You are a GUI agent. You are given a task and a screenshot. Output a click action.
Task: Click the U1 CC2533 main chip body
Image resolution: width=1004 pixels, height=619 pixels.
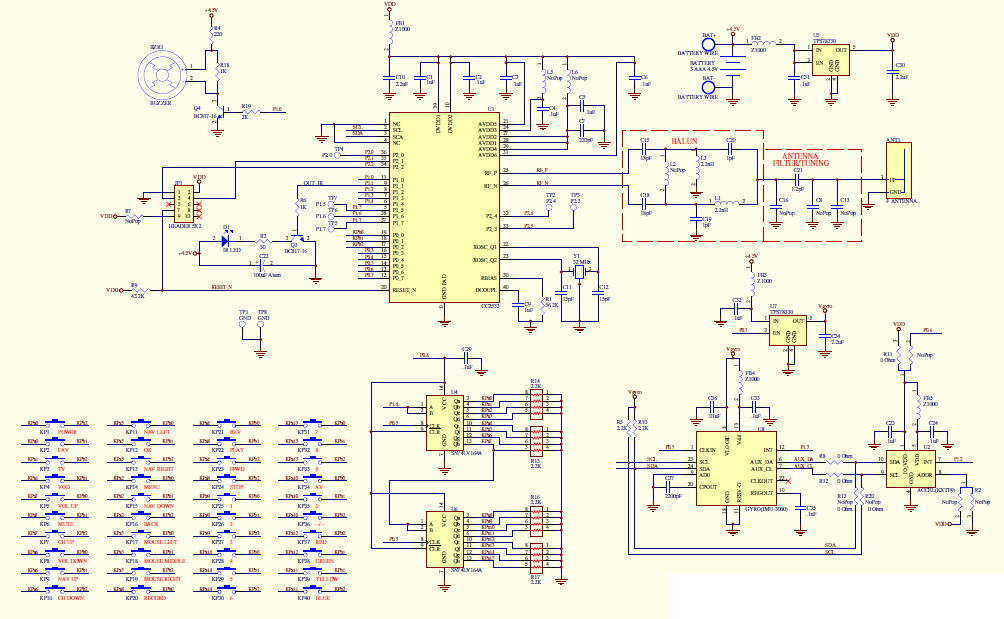(442, 208)
